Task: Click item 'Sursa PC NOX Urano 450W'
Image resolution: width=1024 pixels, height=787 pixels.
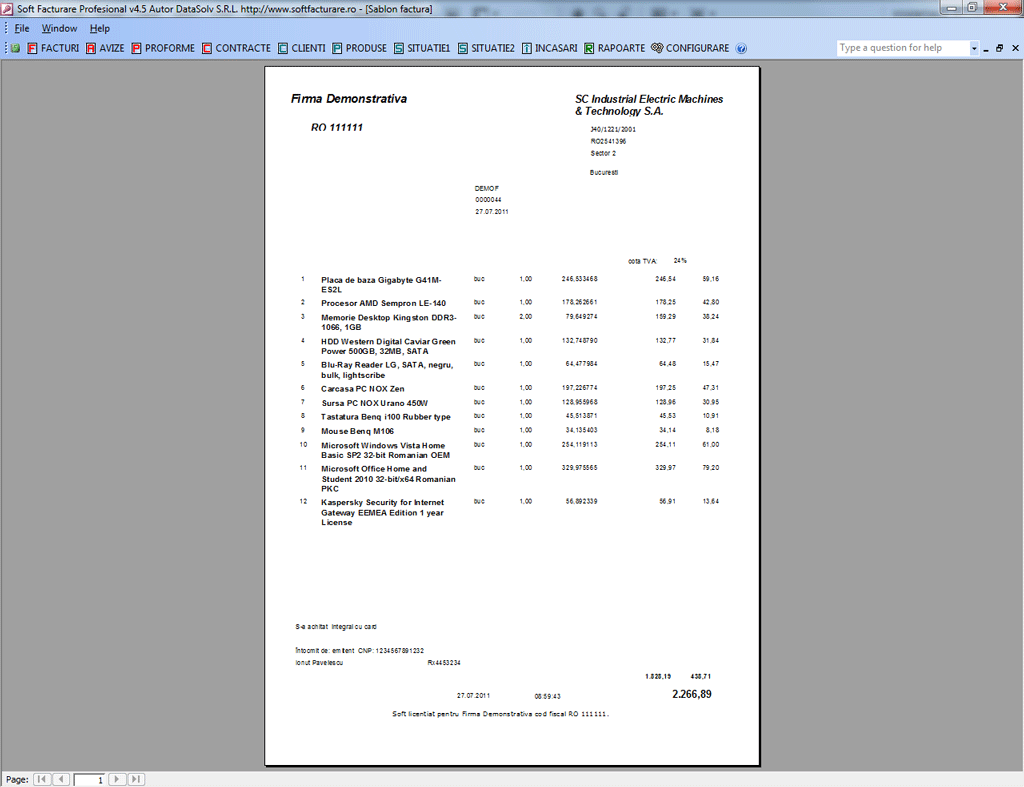Action: pos(375,403)
